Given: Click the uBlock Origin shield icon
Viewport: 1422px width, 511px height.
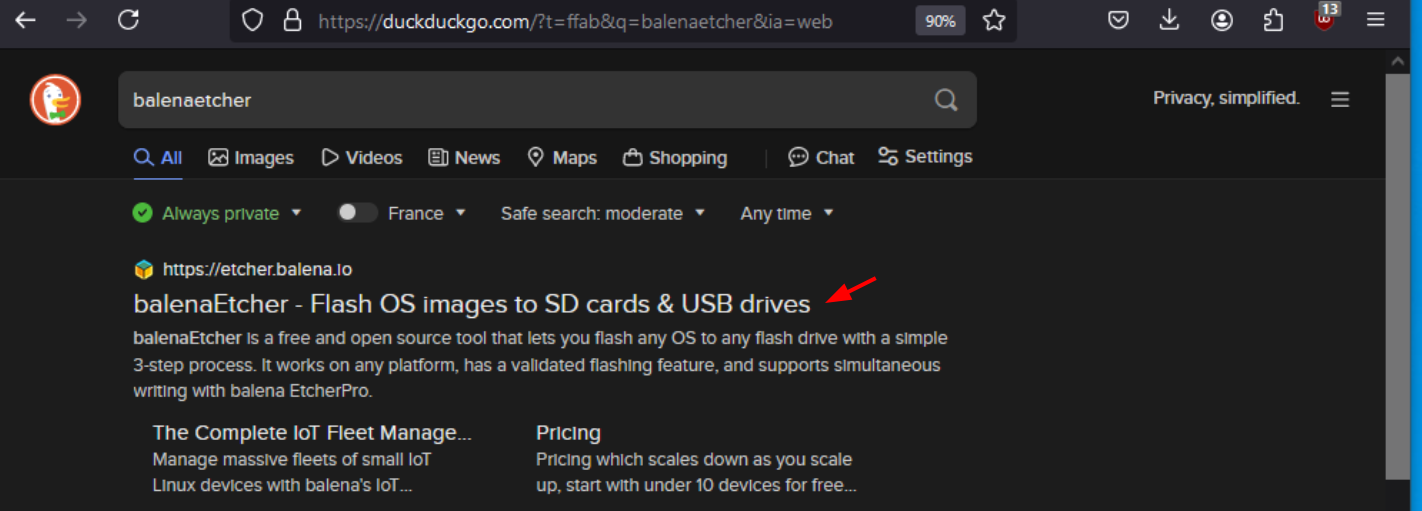Looking at the screenshot, I should point(1326,18).
